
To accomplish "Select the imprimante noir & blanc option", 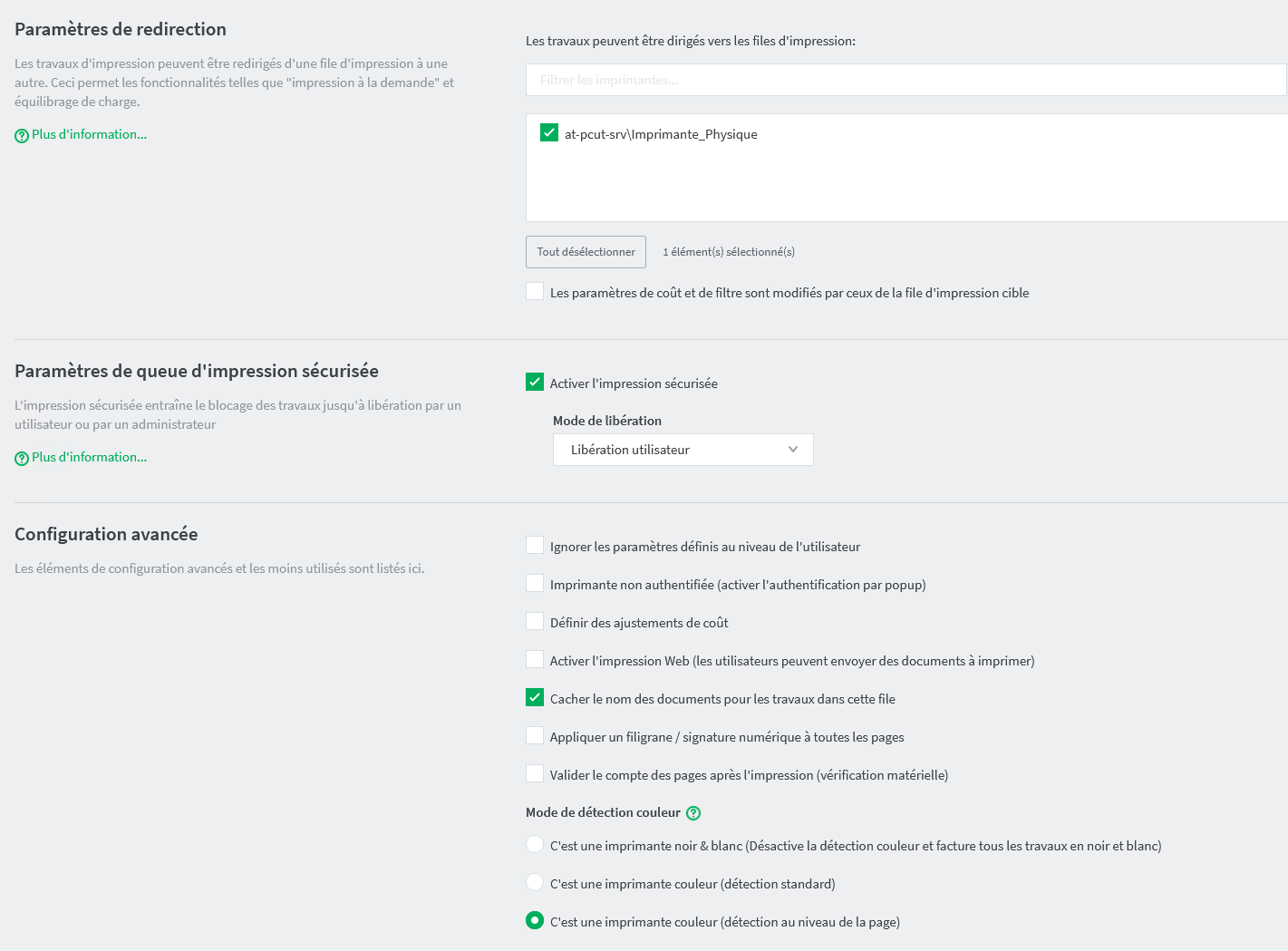I will click(535, 844).
